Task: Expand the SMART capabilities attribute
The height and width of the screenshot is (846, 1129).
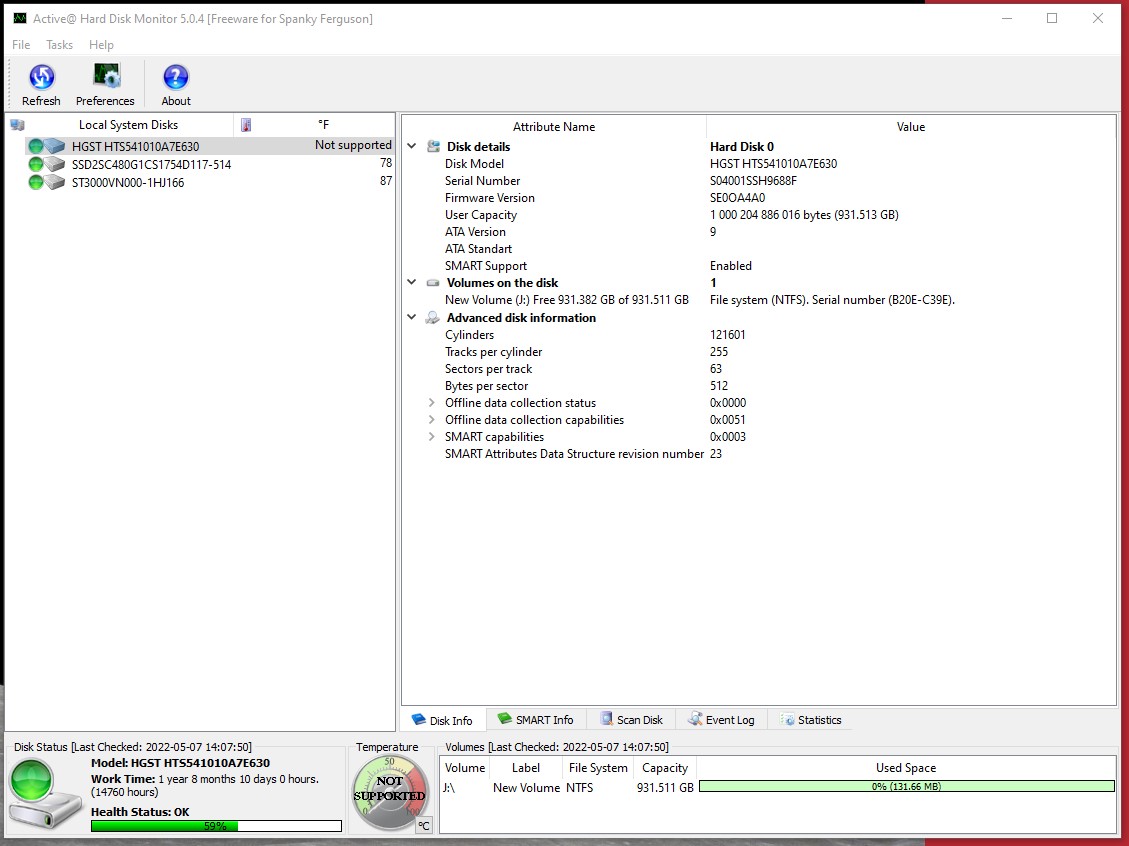Action: tap(431, 436)
